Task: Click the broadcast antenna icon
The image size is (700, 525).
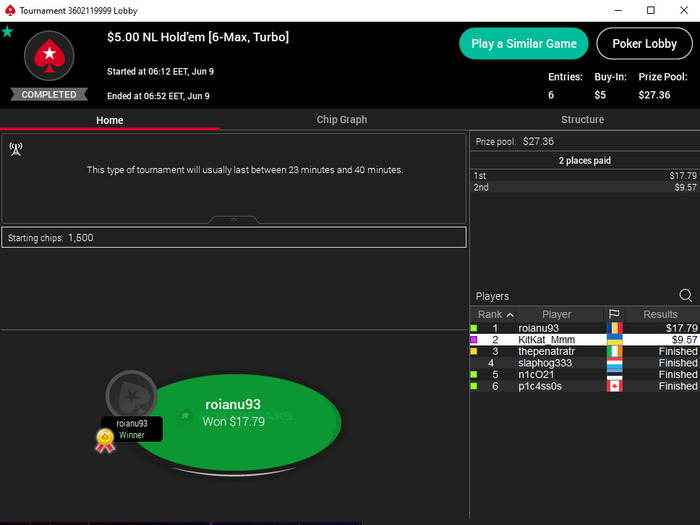Action: (x=16, y=150)
